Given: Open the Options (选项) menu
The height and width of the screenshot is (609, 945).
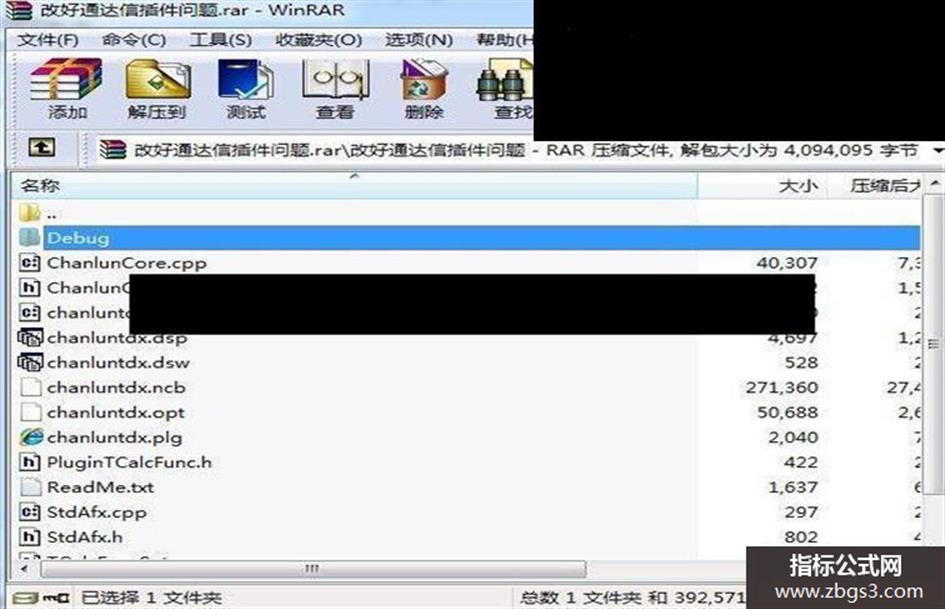Looking at the screenshot, I should [x=419, y=40].
